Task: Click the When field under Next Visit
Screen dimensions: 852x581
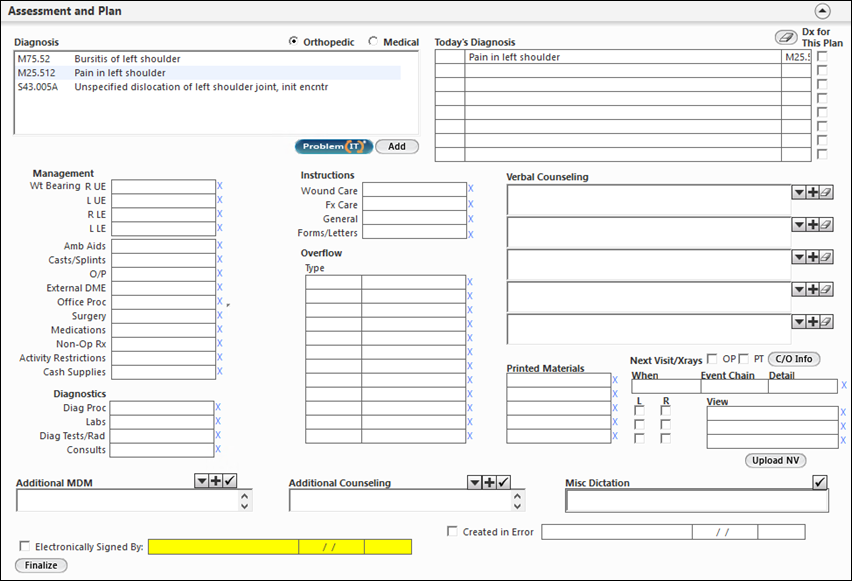Action: [x=666, y=386]
